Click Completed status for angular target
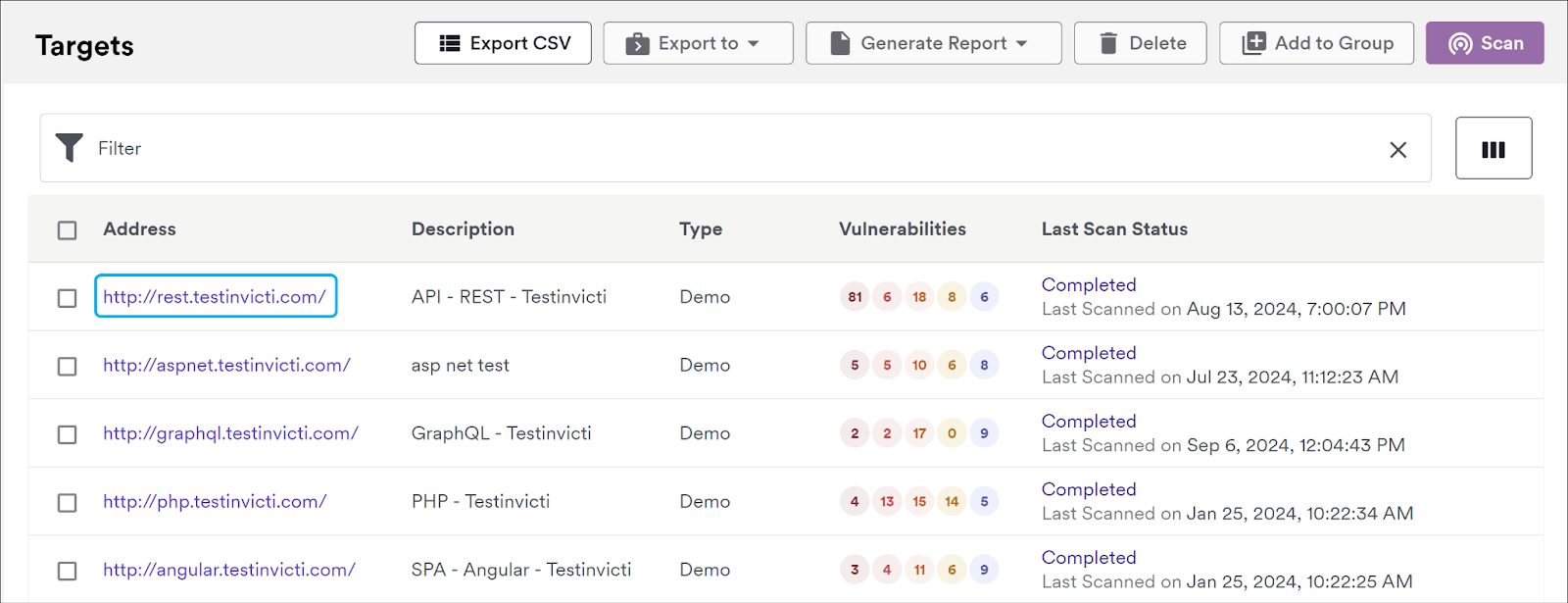Viewport: 1568px width, 603px height. pos(1089,557)
